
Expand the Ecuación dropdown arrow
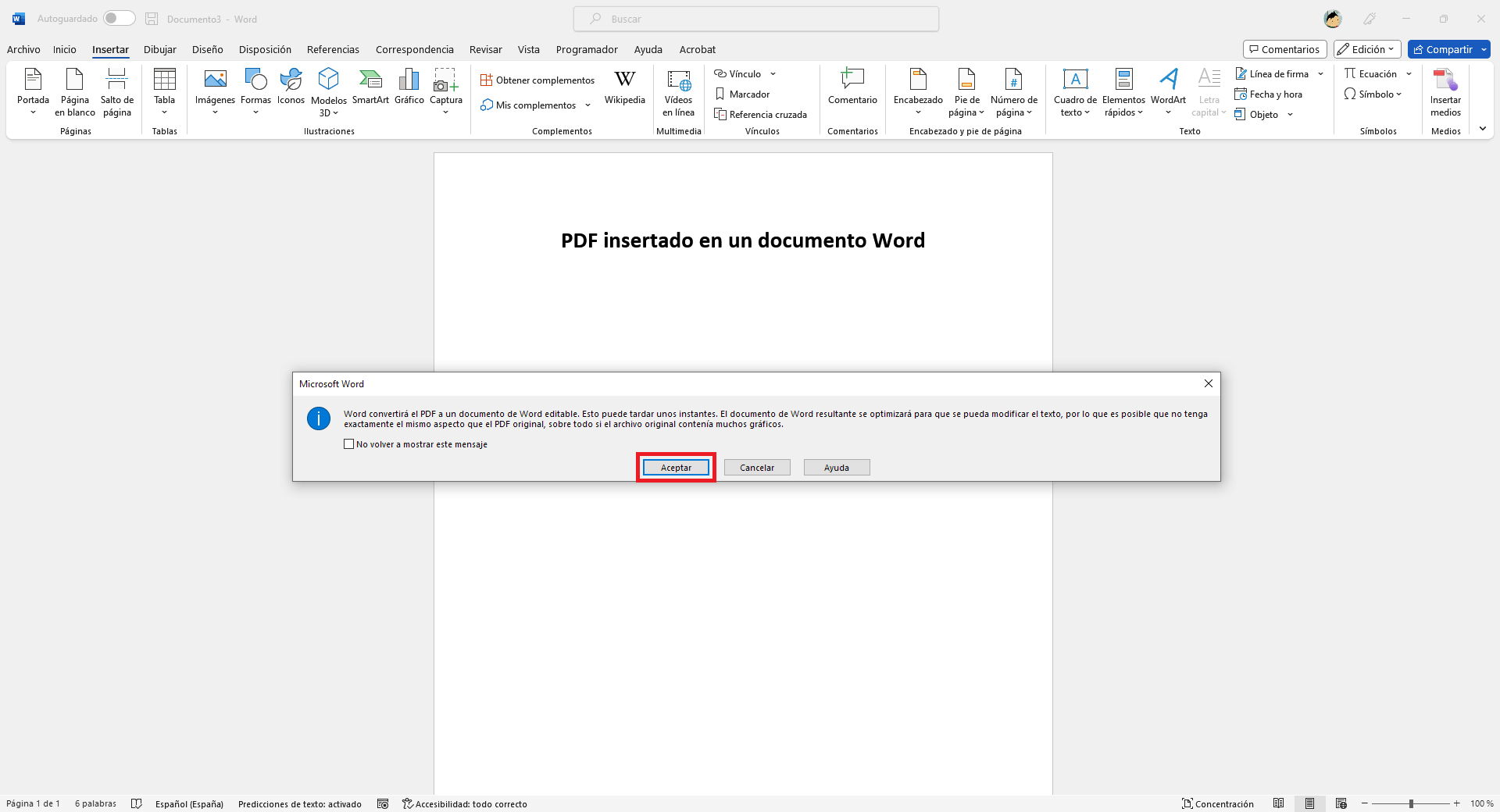(x=1409, y=74)
